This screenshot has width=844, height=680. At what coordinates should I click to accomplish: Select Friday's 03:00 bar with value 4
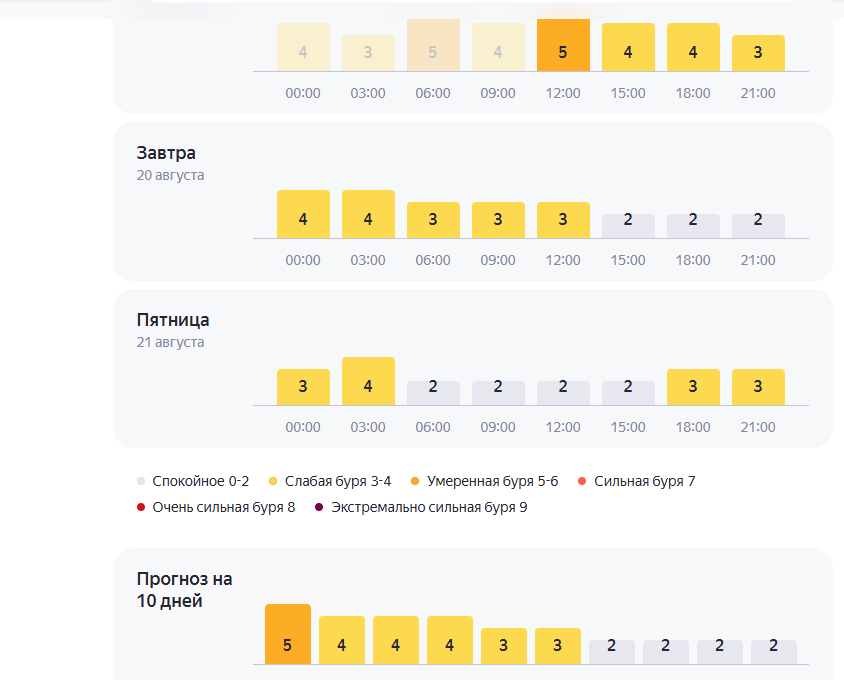368,381
